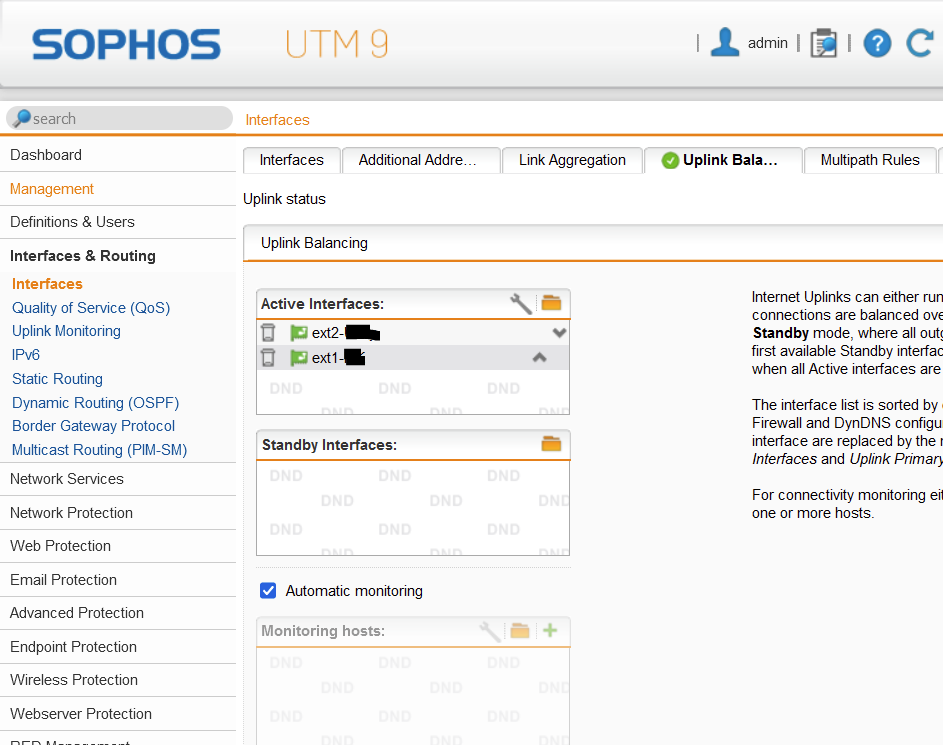Image resolution: width=943 pixels, height=745 pixels.
Task: Open Static Routing in the sidebar
Action: coord(57,379)
